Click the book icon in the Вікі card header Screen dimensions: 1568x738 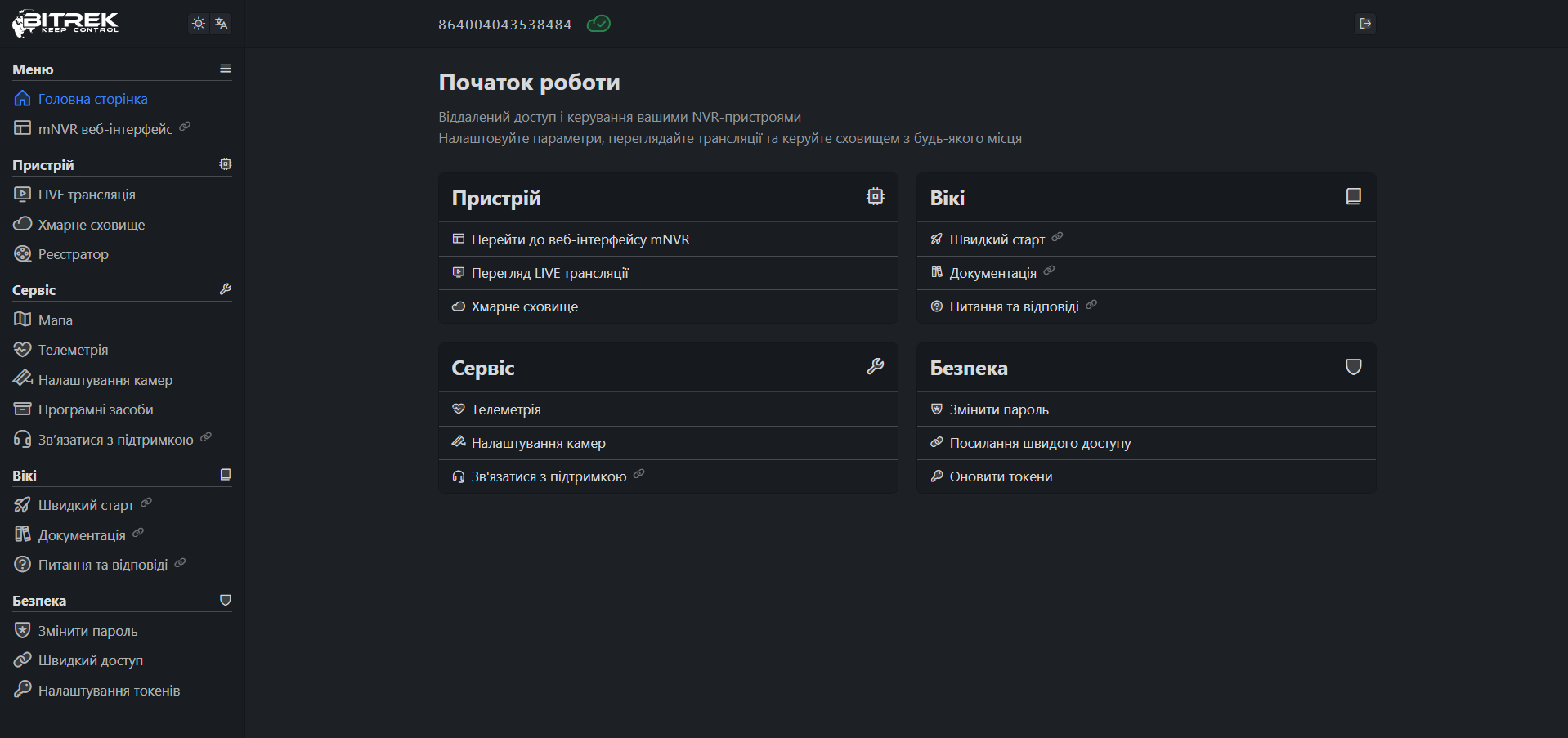coord(1353,196)
